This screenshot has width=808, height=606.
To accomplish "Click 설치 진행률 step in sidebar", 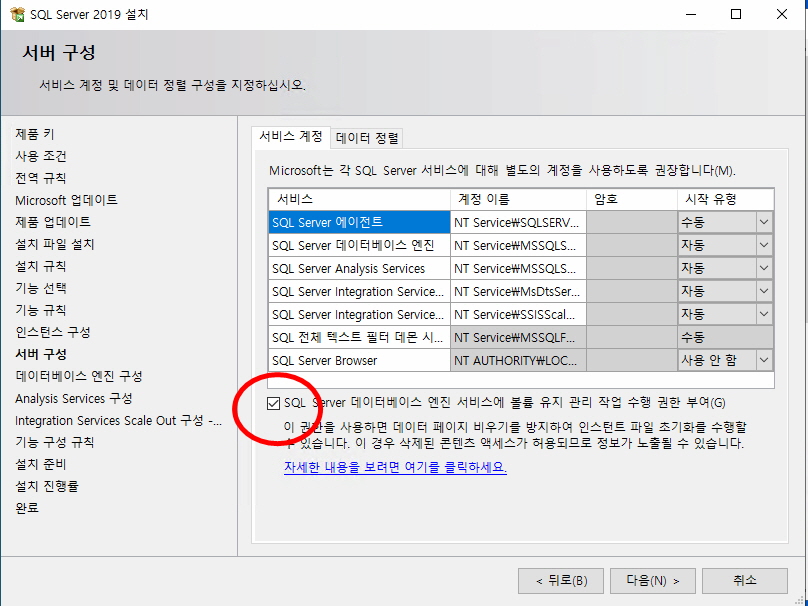I will 47,486.
